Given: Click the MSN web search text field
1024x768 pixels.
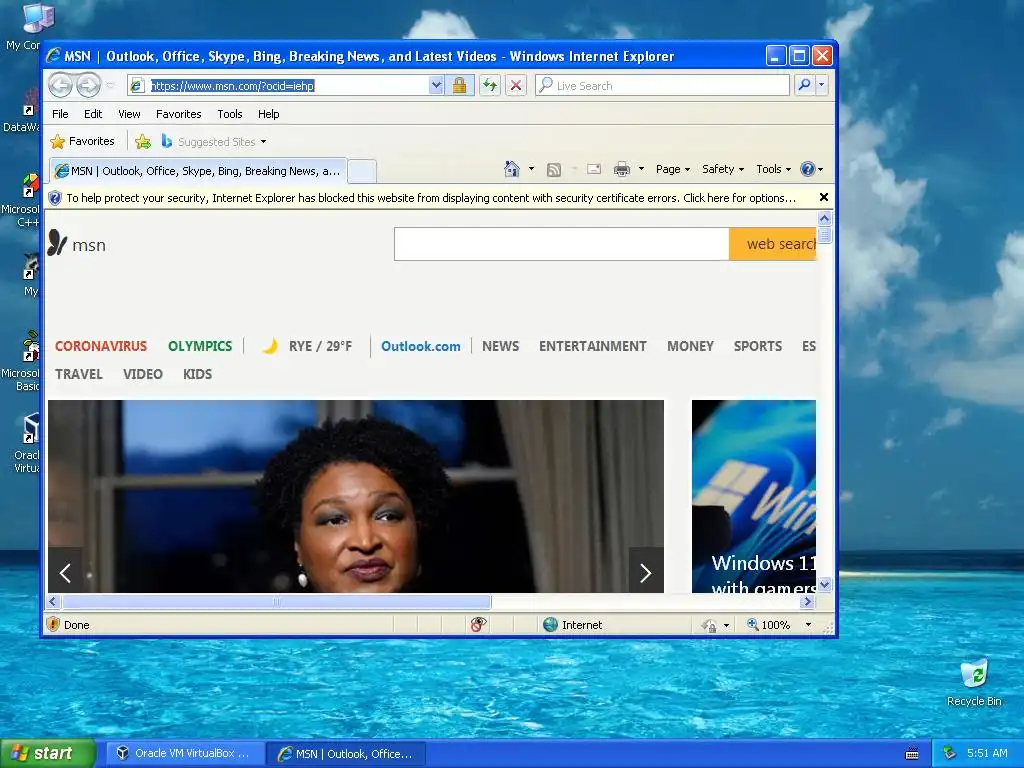Looking at the screenshot, I should 562,244.
